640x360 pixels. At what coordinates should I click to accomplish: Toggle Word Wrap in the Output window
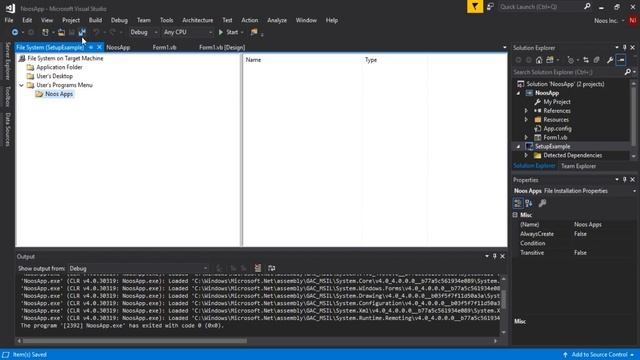pyautogui.click(x=271, y=268)
